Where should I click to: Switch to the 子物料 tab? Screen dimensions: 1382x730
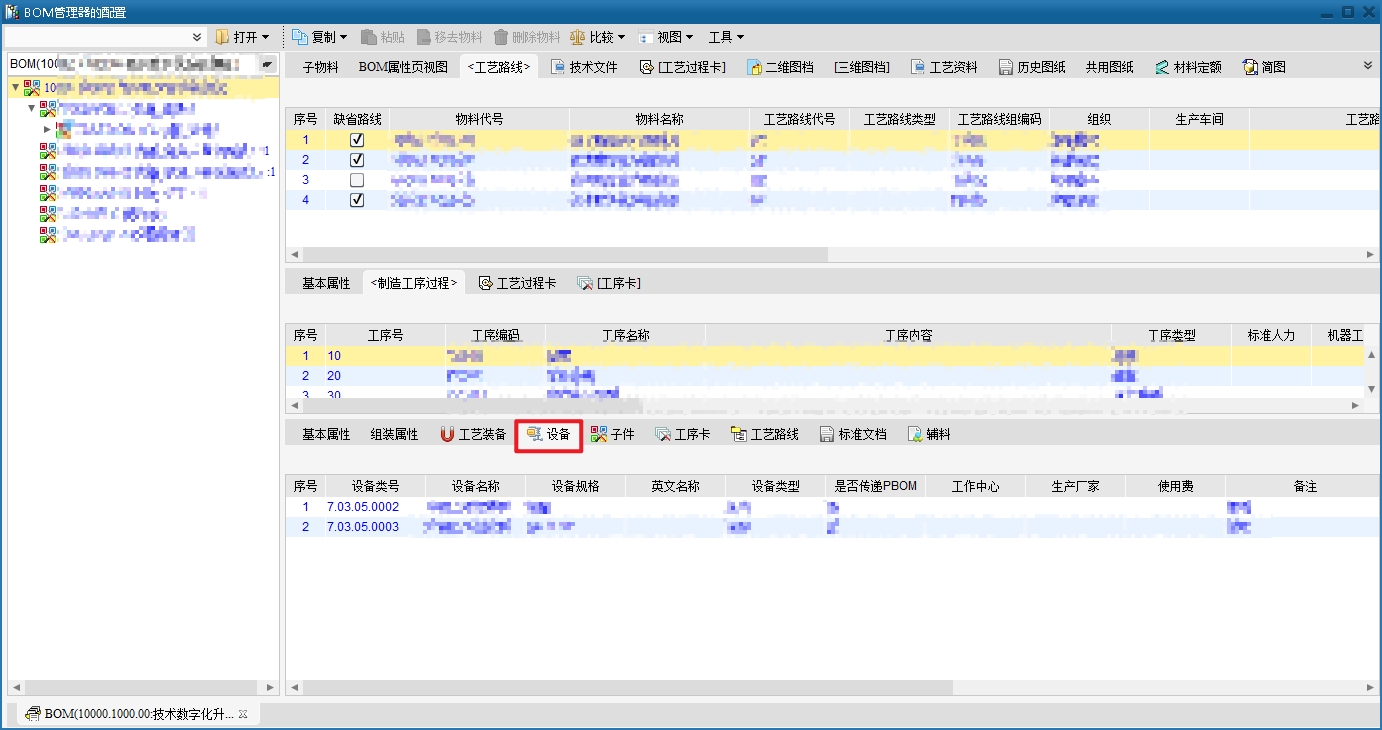click(x=320, y=67)
